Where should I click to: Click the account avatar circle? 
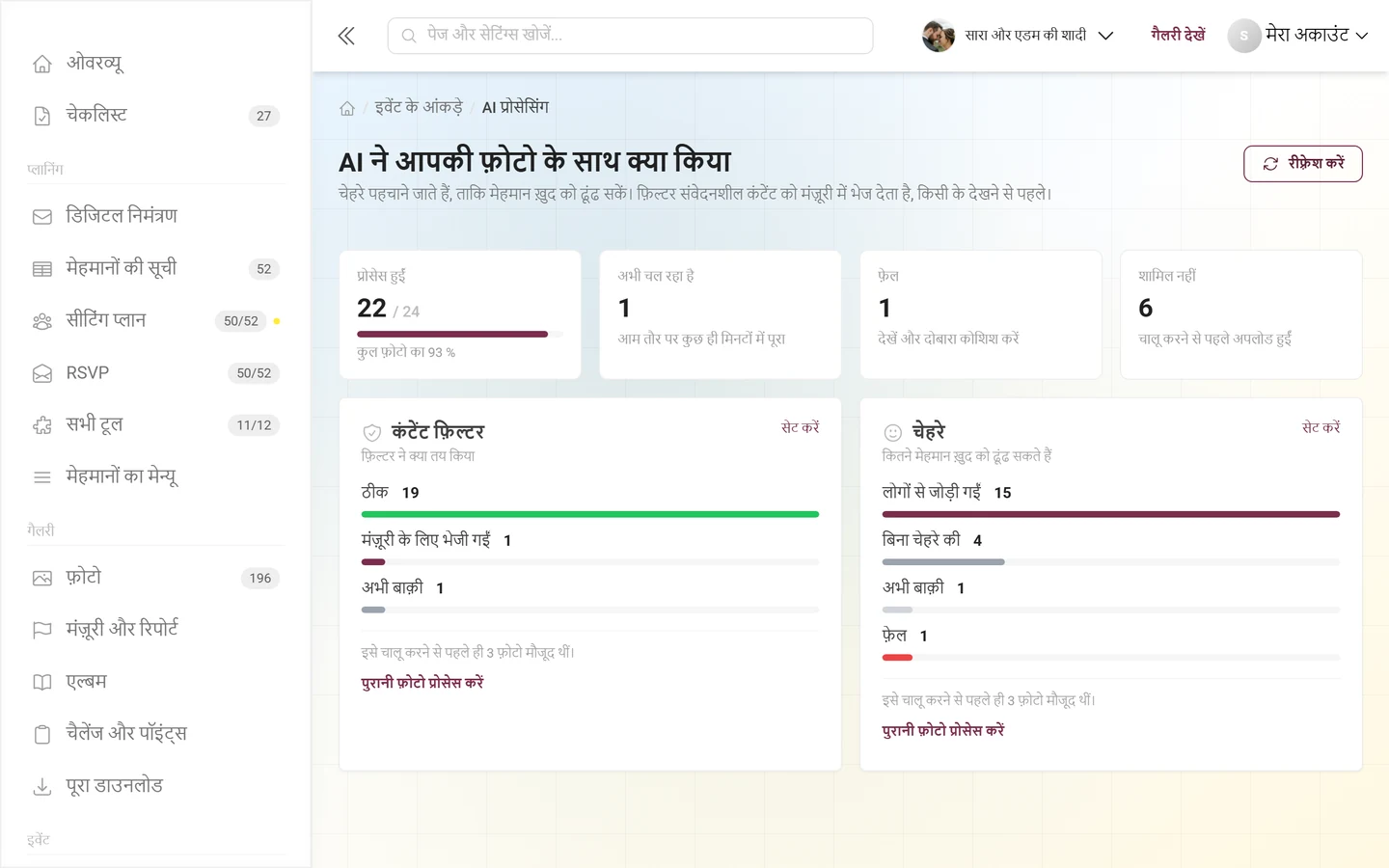coord(1244,36)
